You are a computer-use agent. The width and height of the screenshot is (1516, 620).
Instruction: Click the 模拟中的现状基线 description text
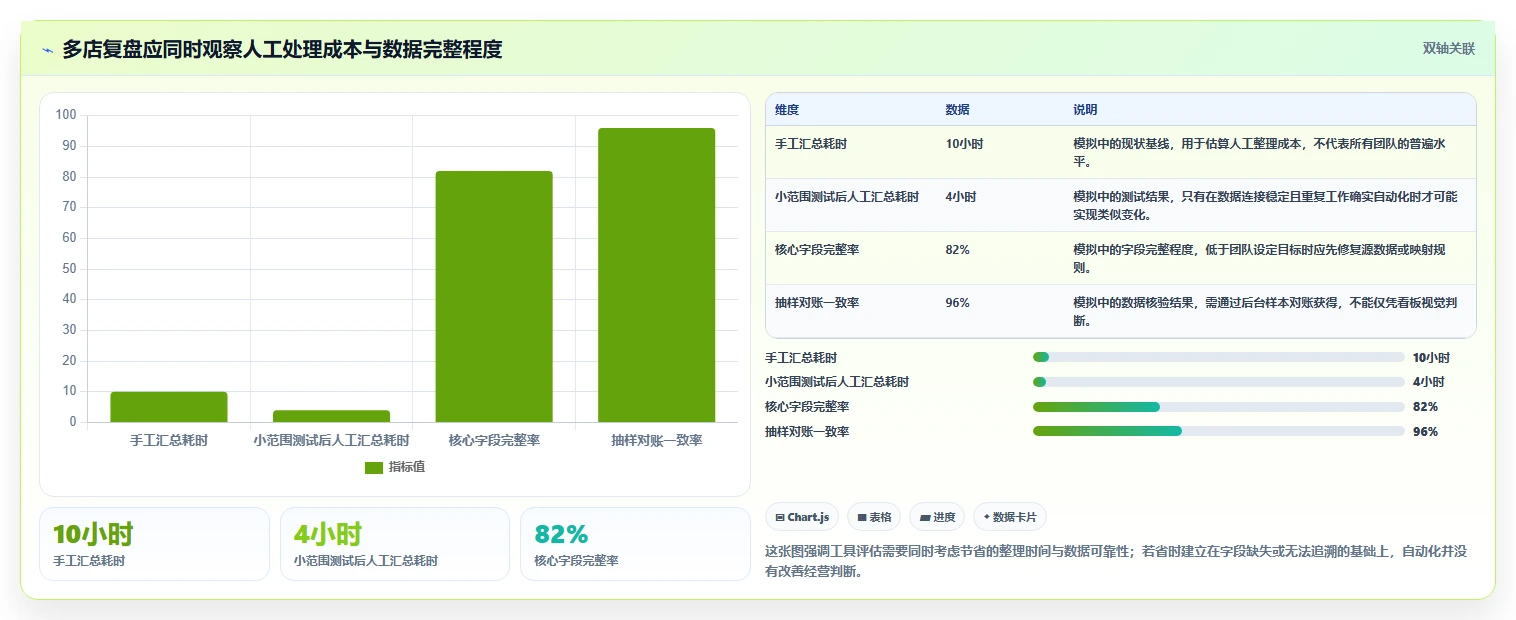[1259, 152]
